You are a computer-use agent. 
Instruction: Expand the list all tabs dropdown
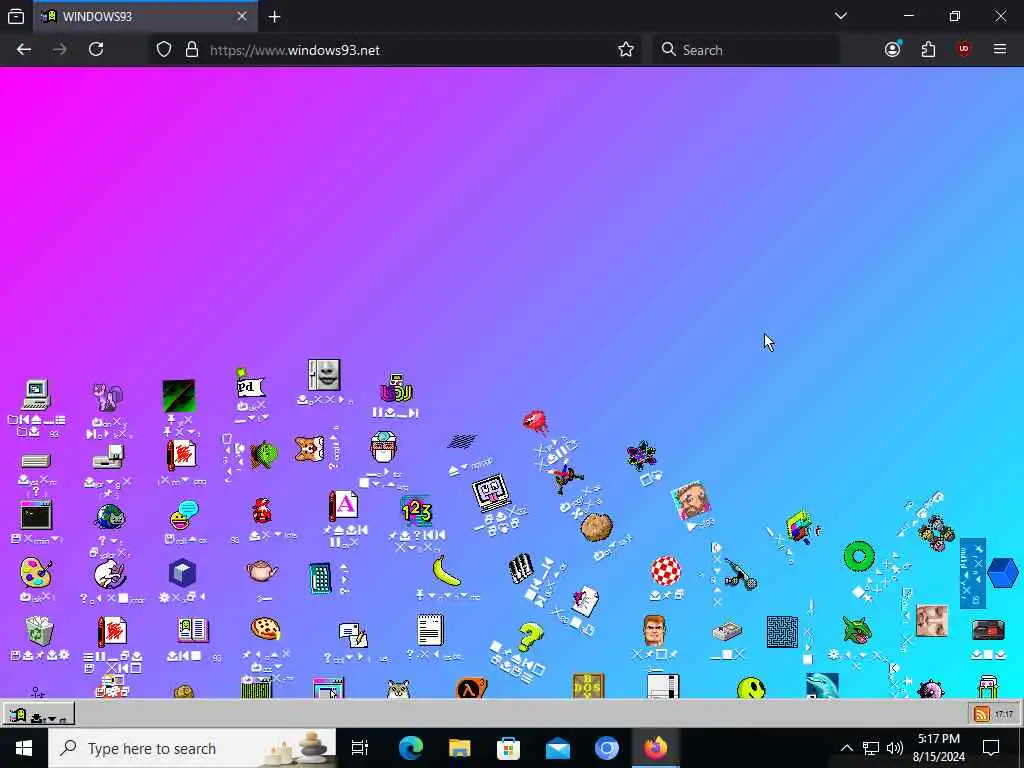[x=840, y=16]
